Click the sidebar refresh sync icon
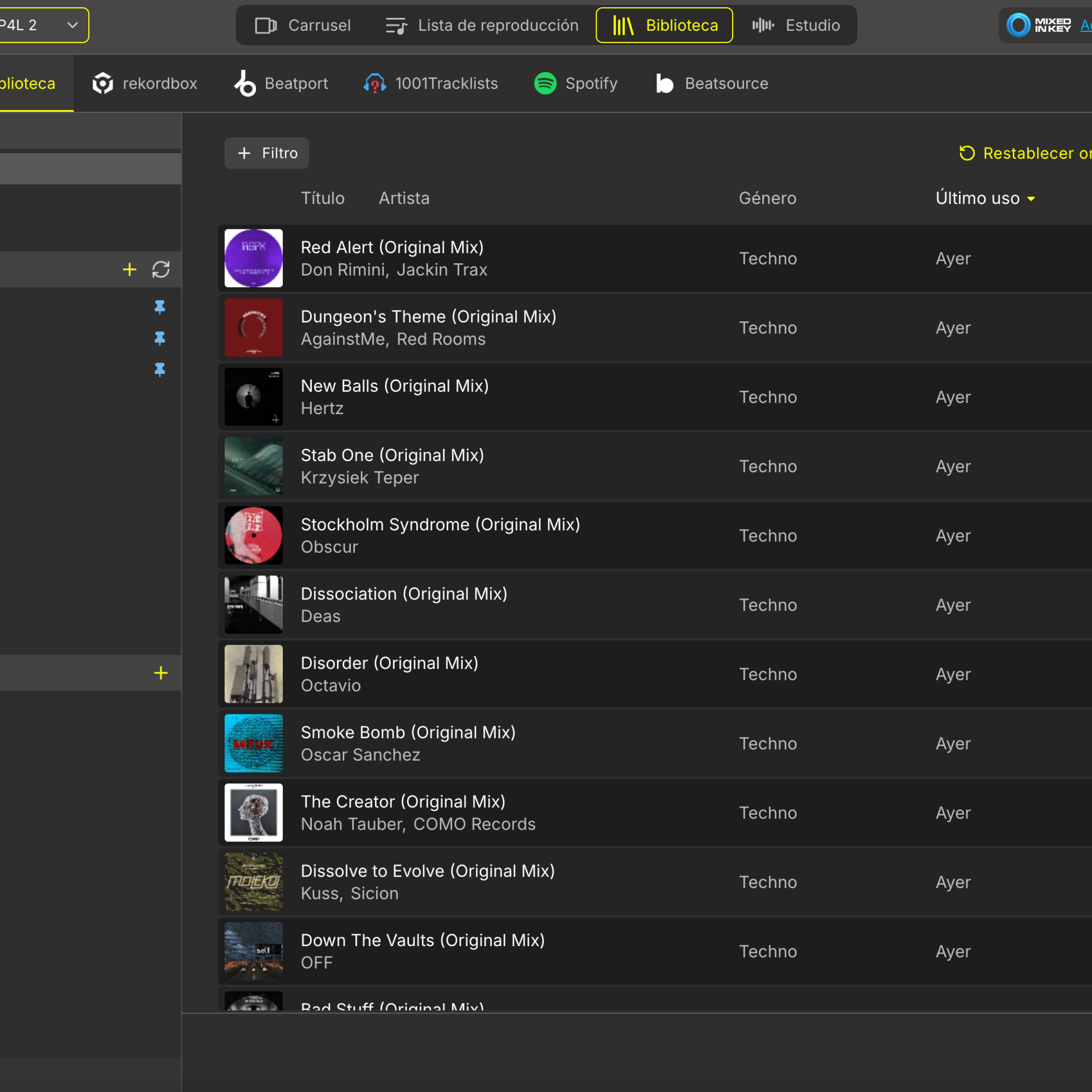Image resolution: width=1092 pixels, height=1092 pixels. tap(161, 270)
